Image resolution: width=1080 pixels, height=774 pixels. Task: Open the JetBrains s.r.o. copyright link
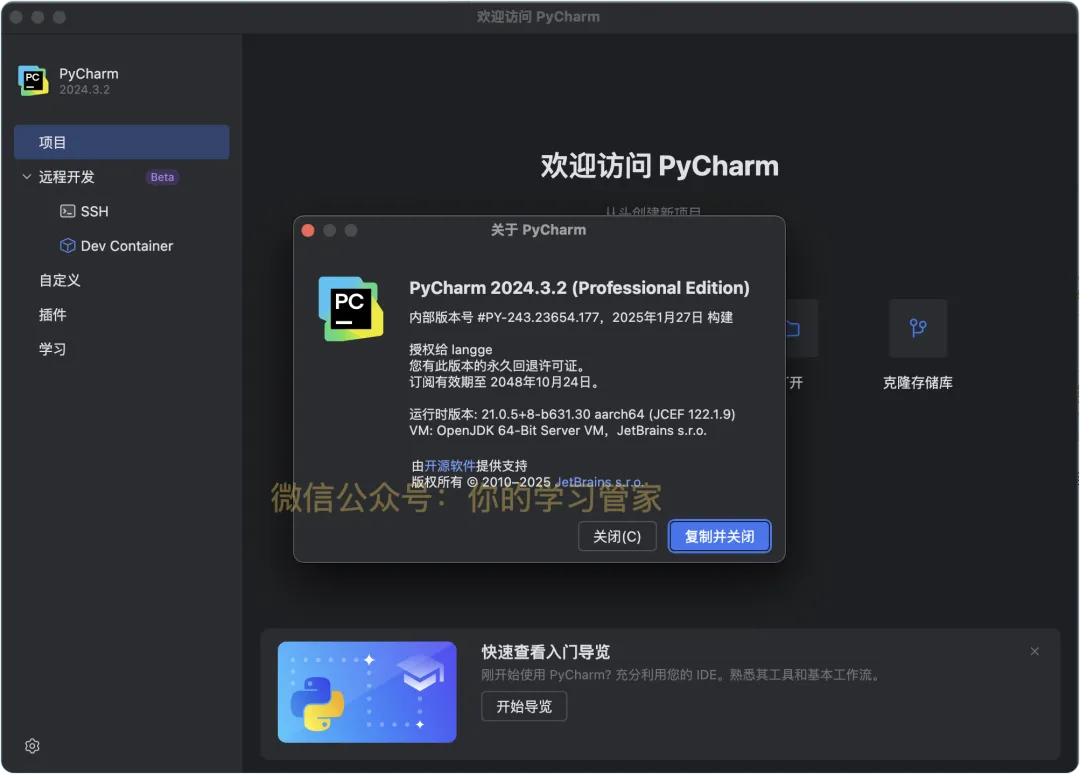(599, 482)
